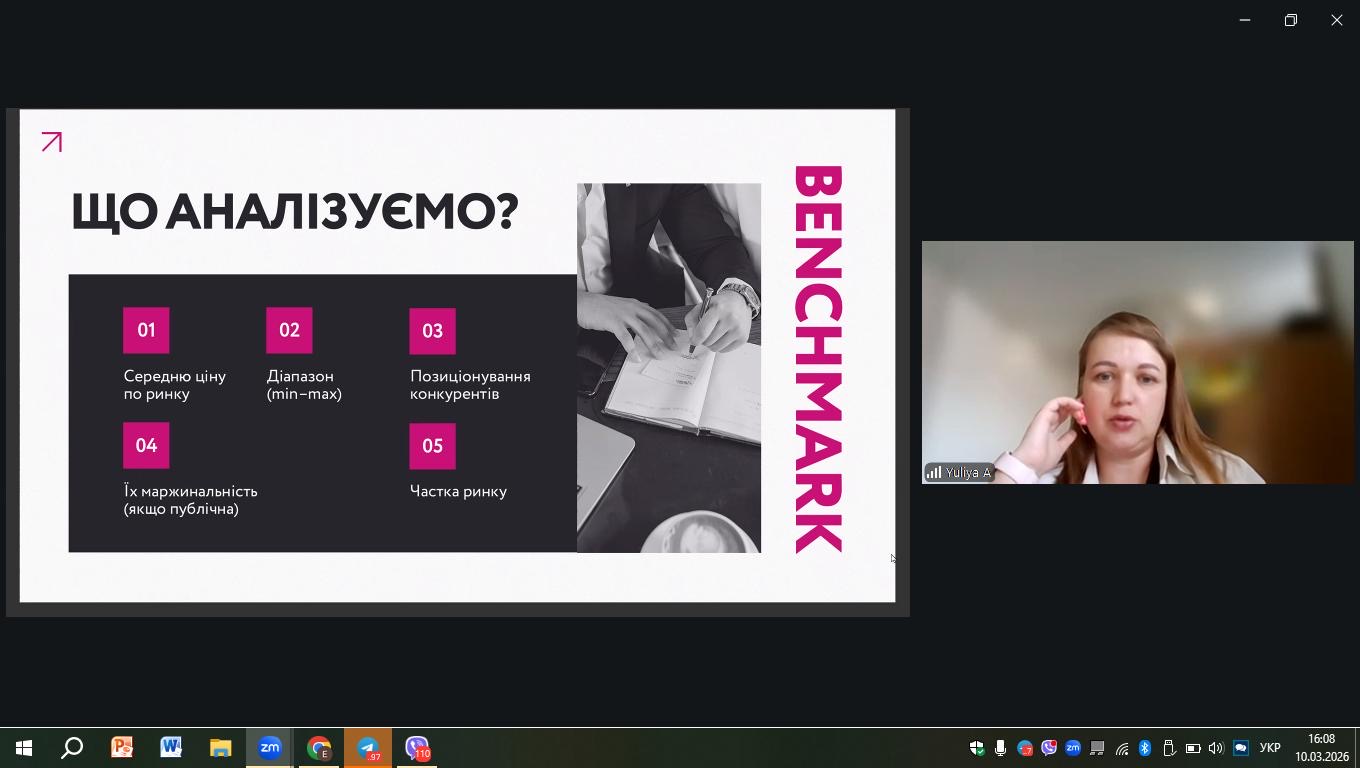Image resolution: width=1360 pixels, height=768 pixels.
Task: Click the text 'Частка ринку'
Action: click(458, 491)
